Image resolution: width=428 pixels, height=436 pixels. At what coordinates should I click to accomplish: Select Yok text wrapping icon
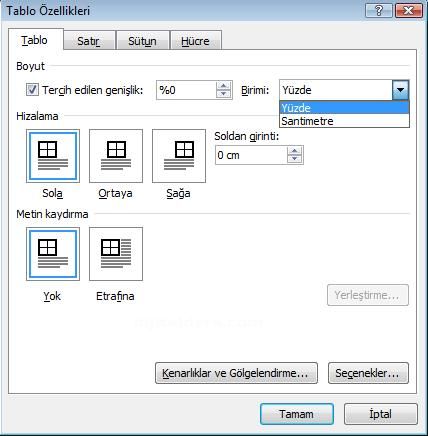click(x=53, y=254)
